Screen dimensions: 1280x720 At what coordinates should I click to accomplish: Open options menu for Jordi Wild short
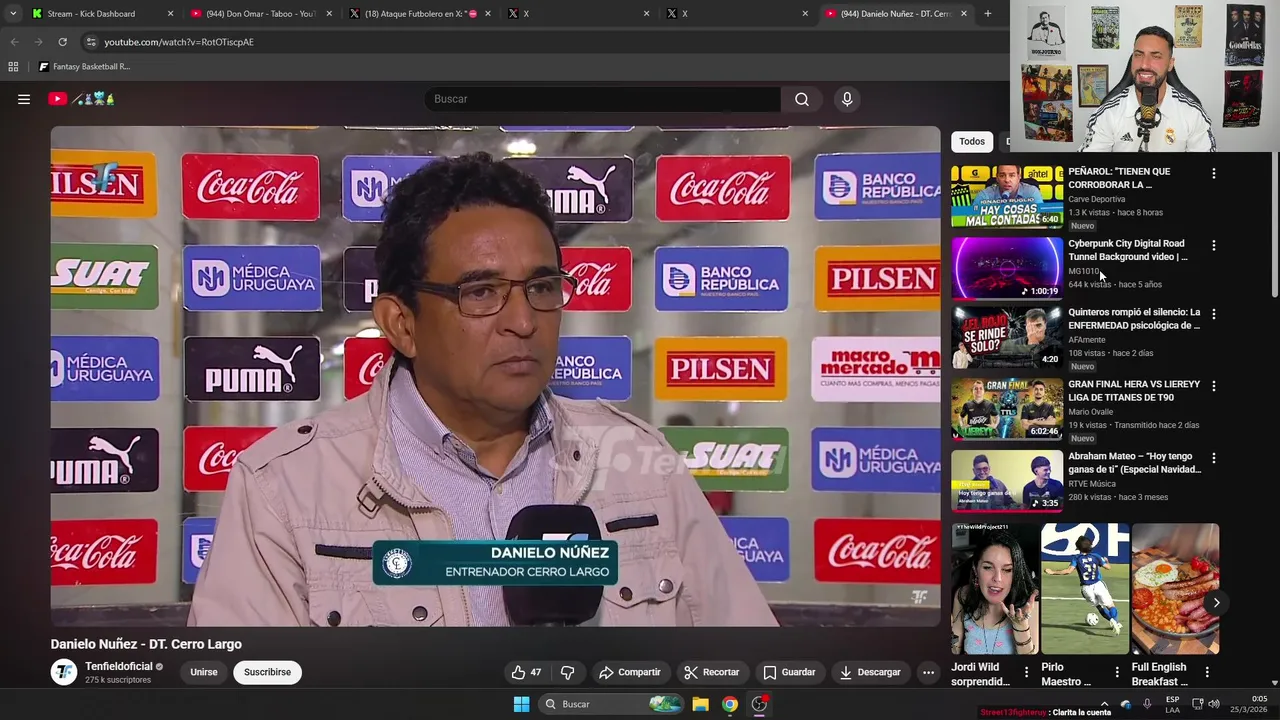pyautogui.click(x=1026, y=672)
